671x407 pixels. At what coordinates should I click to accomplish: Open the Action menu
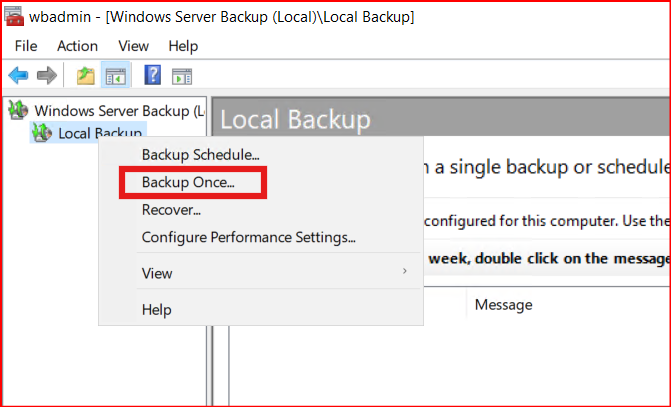[77, 46]
